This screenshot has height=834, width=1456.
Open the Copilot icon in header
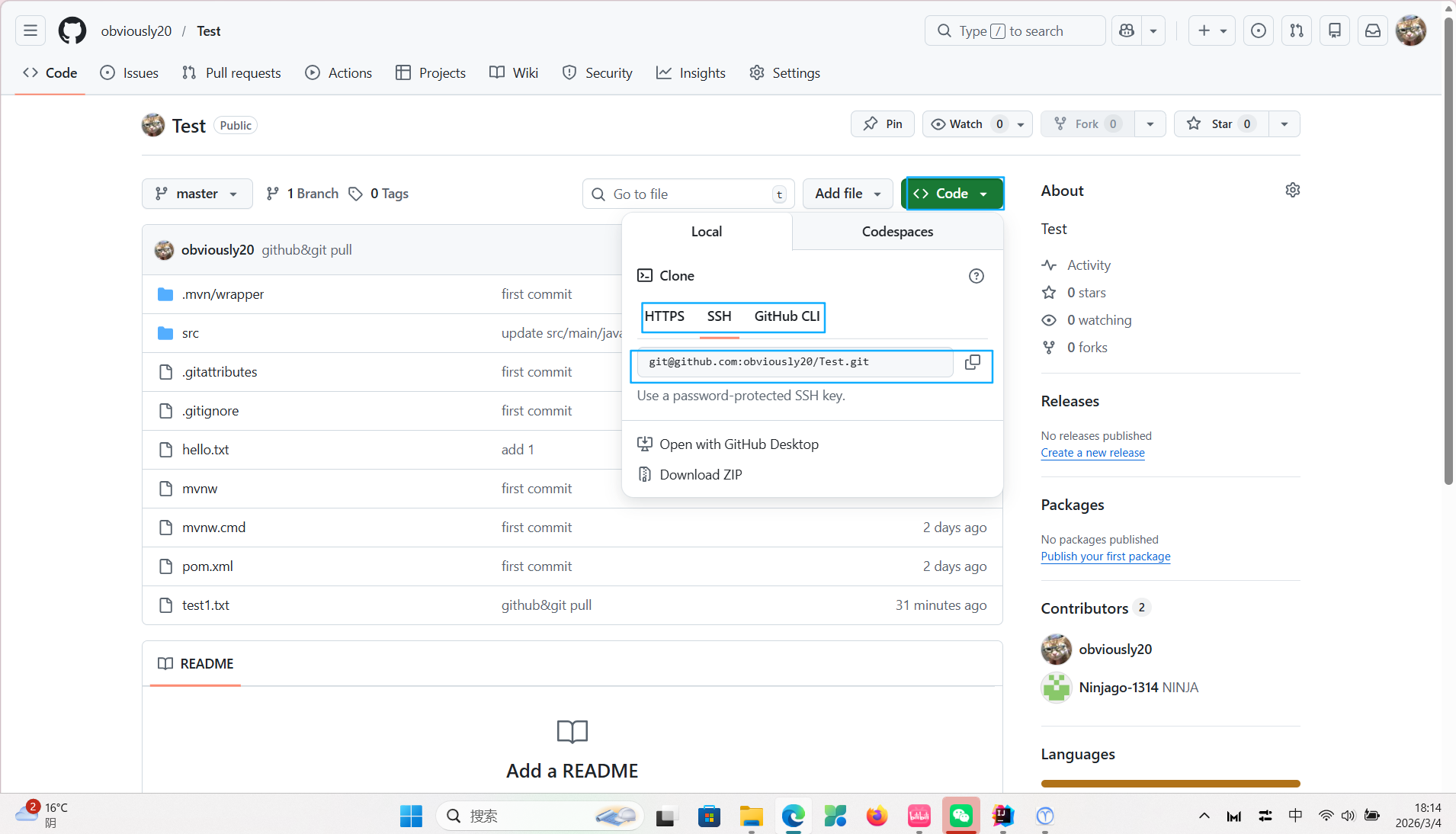click(1127, 30)
